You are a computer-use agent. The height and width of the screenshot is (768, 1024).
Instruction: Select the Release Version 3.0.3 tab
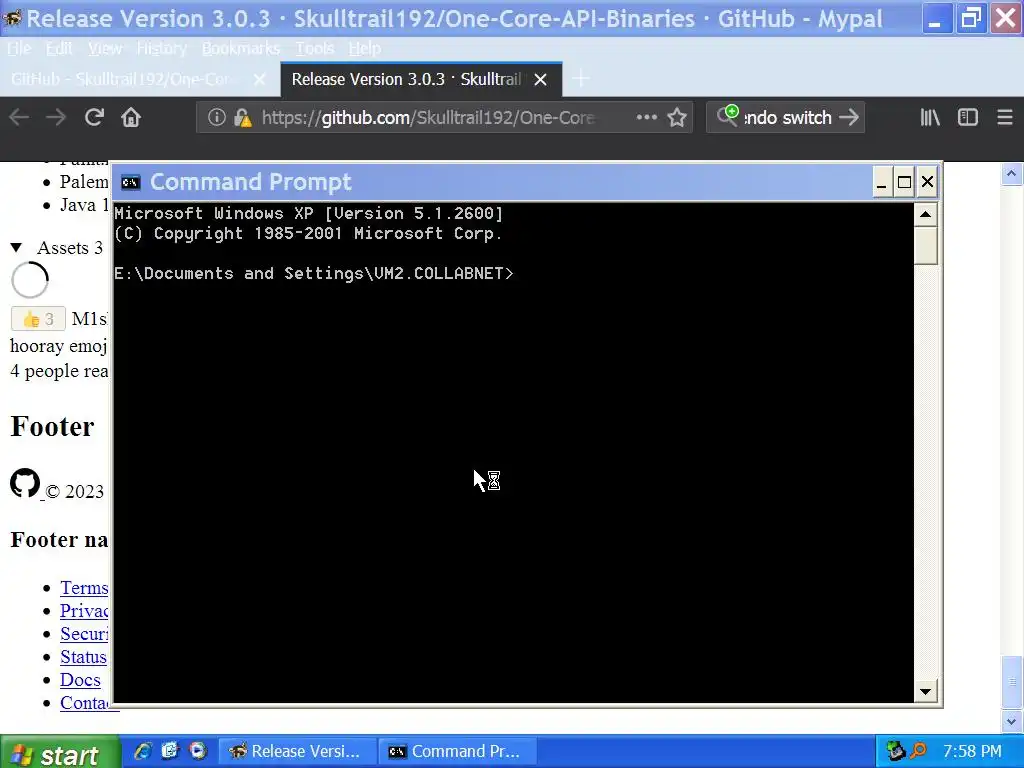pos(421,80)
